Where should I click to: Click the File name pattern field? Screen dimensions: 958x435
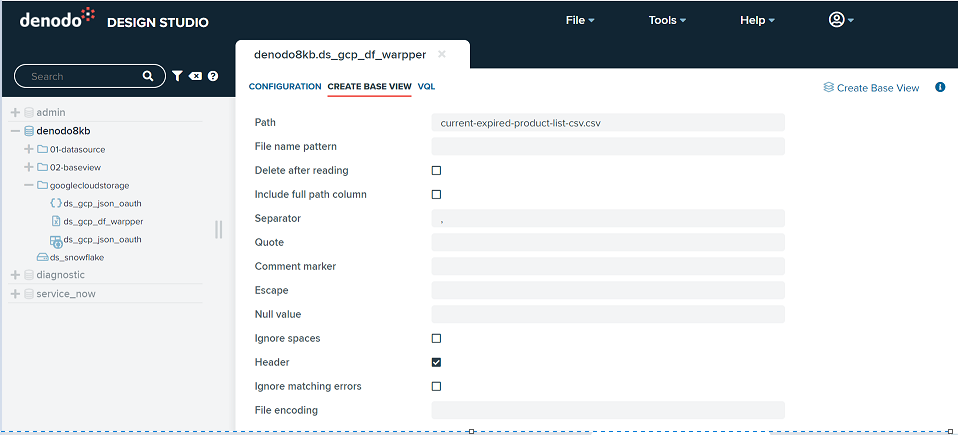tap(608, 147)
